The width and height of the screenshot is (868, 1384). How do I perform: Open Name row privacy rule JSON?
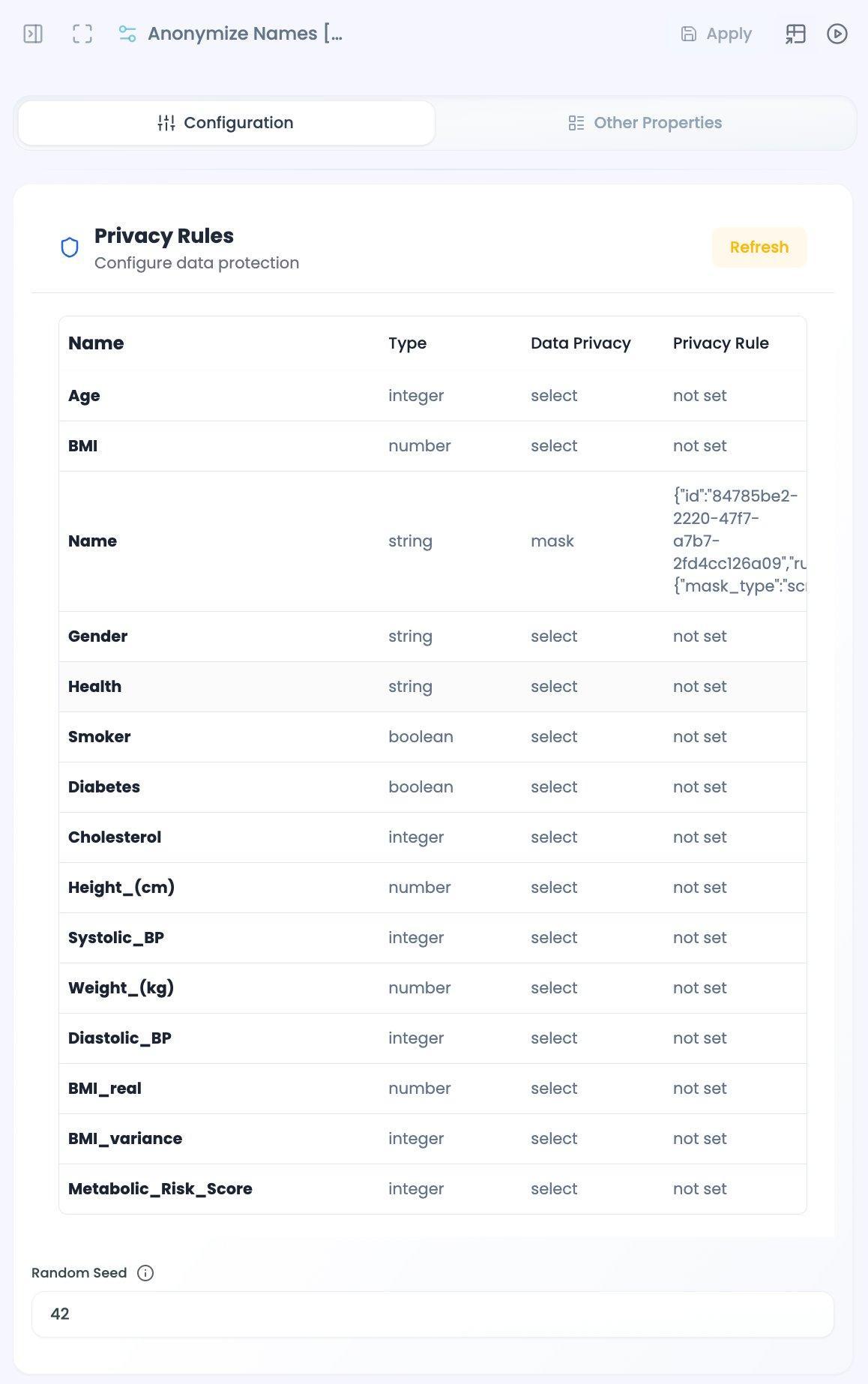pos(739,541)
